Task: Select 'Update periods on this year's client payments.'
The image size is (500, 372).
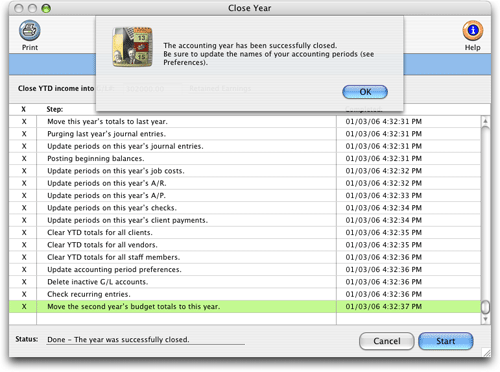Action: tap(245, 220)
